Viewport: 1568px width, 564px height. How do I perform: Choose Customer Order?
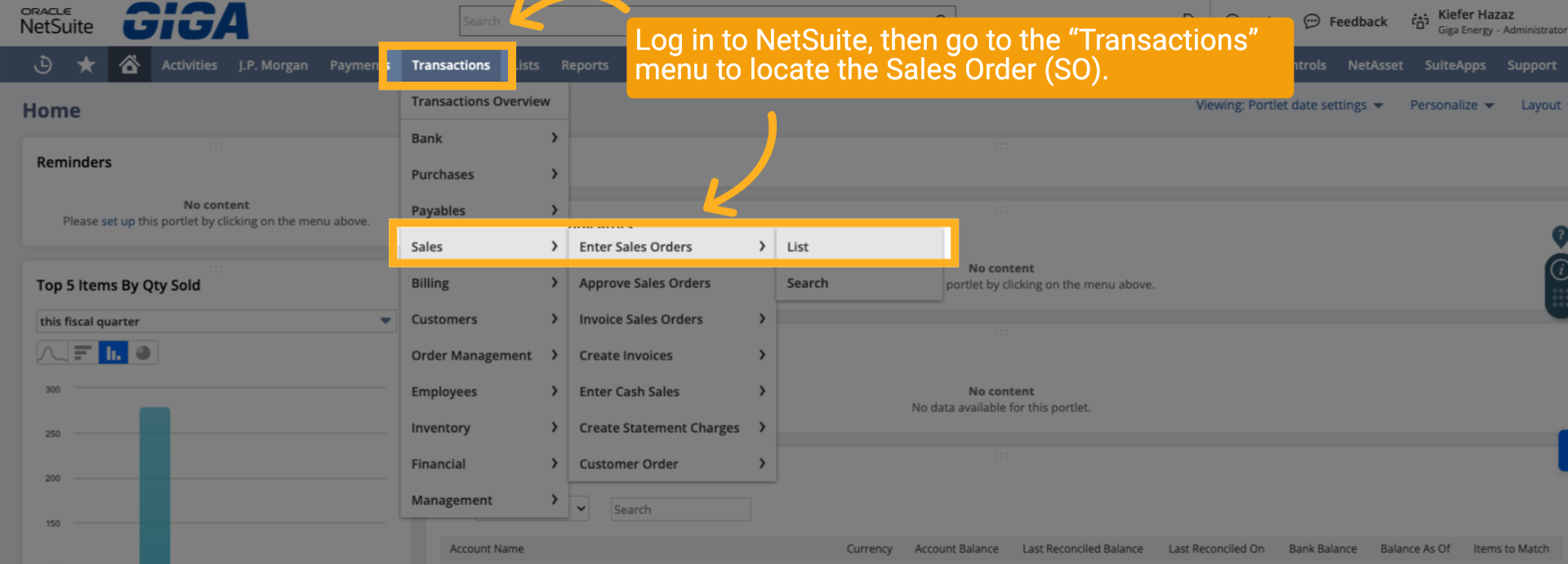672,464
